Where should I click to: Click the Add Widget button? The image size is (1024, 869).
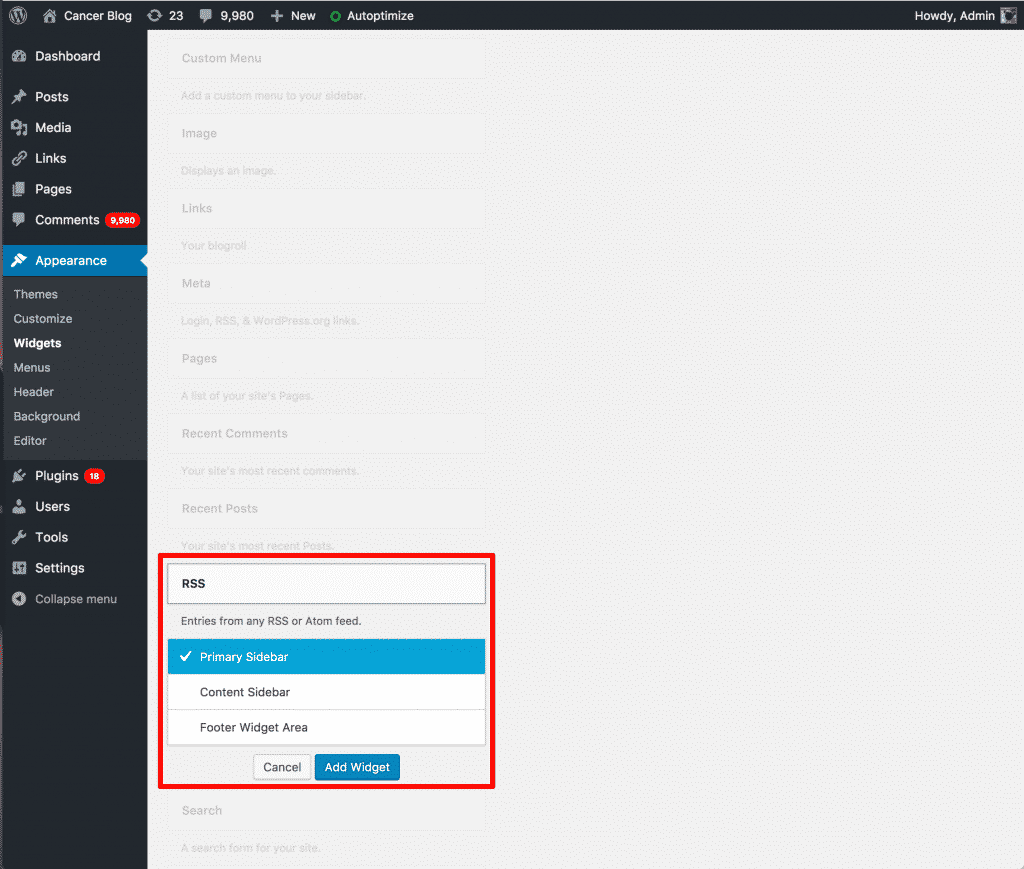pyautogui.click(x=357, y=766)
